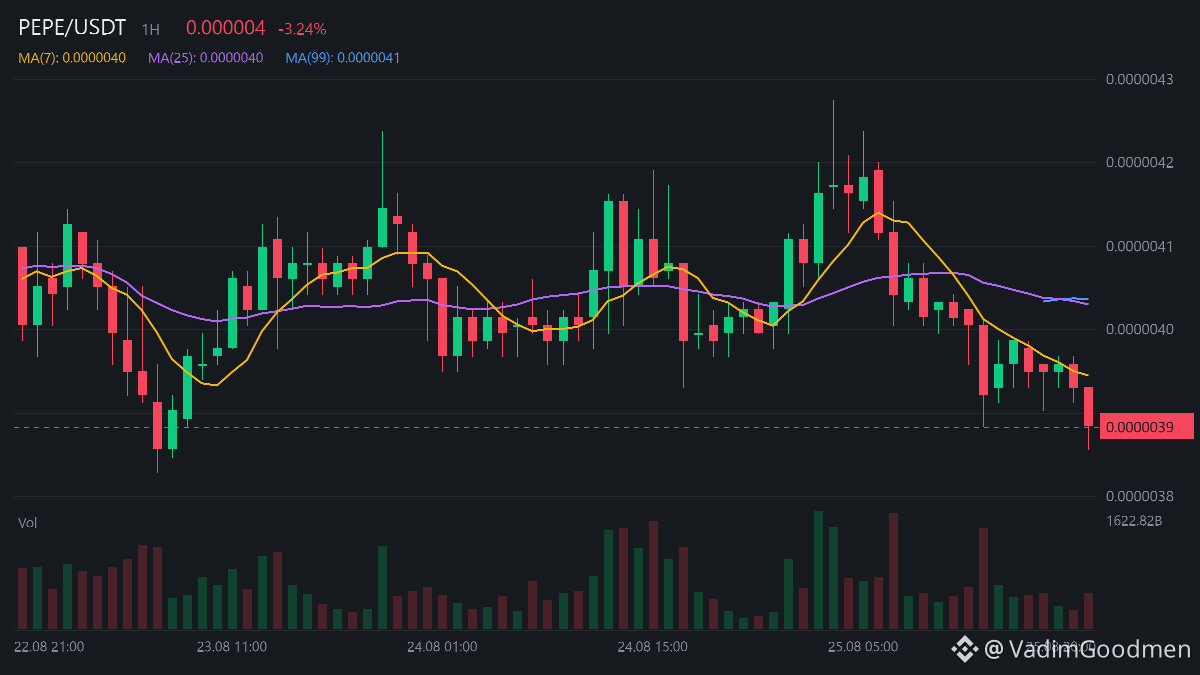Image resolution: width=1200 pixels, height=675 pixels.
Task: Click the 25.08 05:00 time axis label
Action: point(863,647)
